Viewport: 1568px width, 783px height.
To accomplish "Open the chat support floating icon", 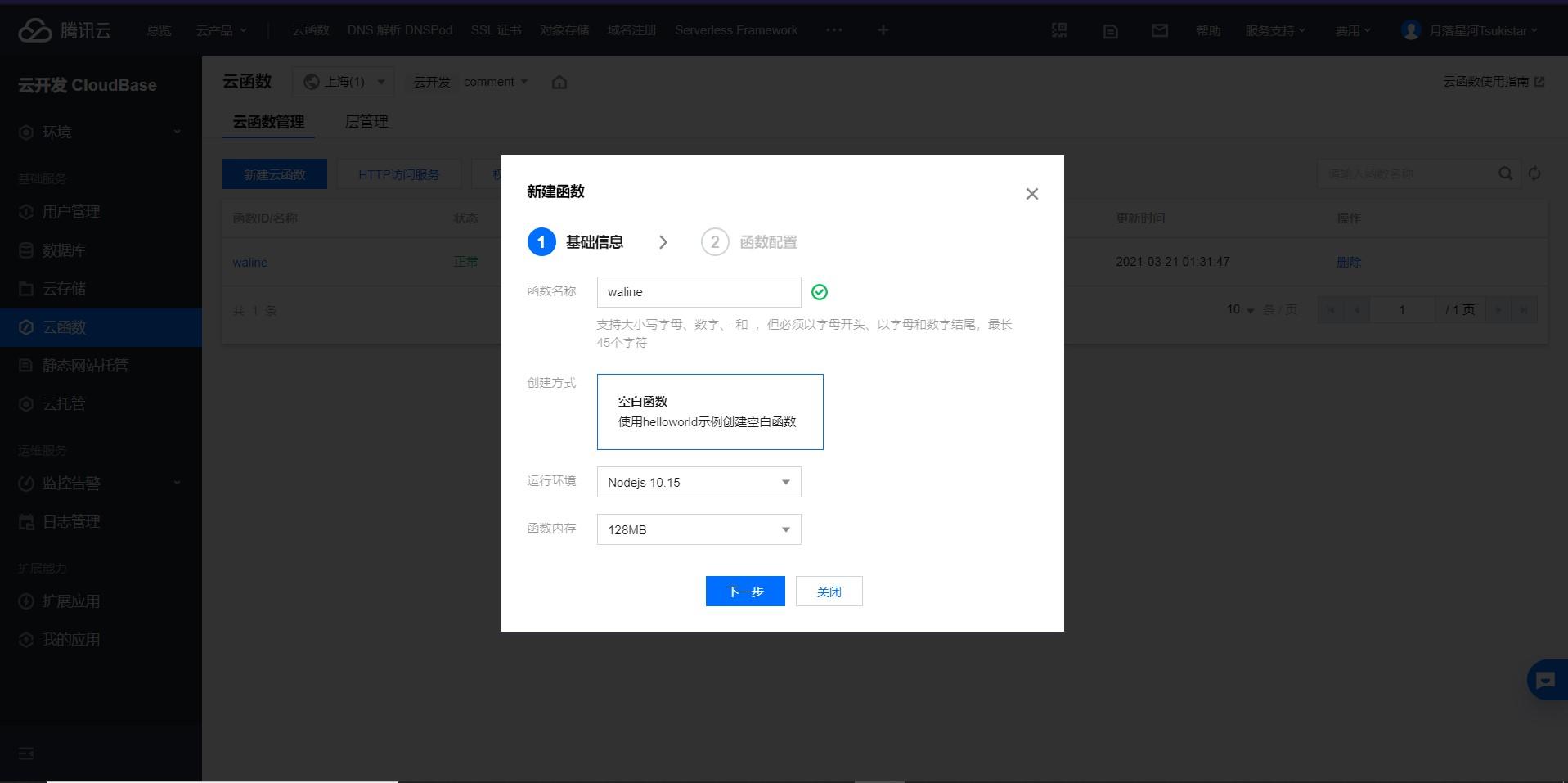I will [1546, 680].
